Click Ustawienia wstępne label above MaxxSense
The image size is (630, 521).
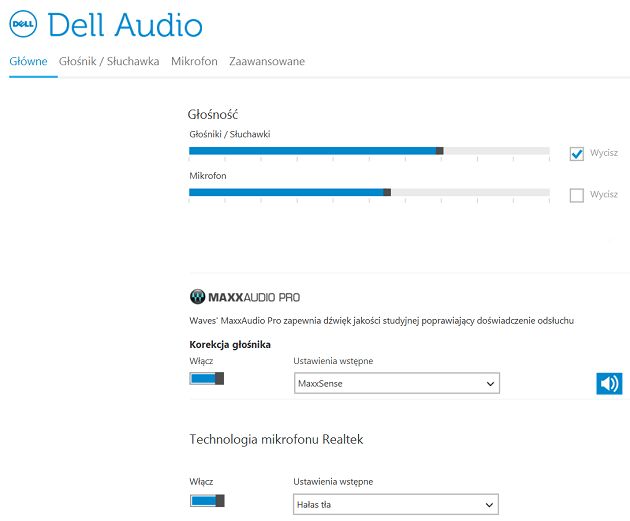pyautogui.click(x=333, y=361)
